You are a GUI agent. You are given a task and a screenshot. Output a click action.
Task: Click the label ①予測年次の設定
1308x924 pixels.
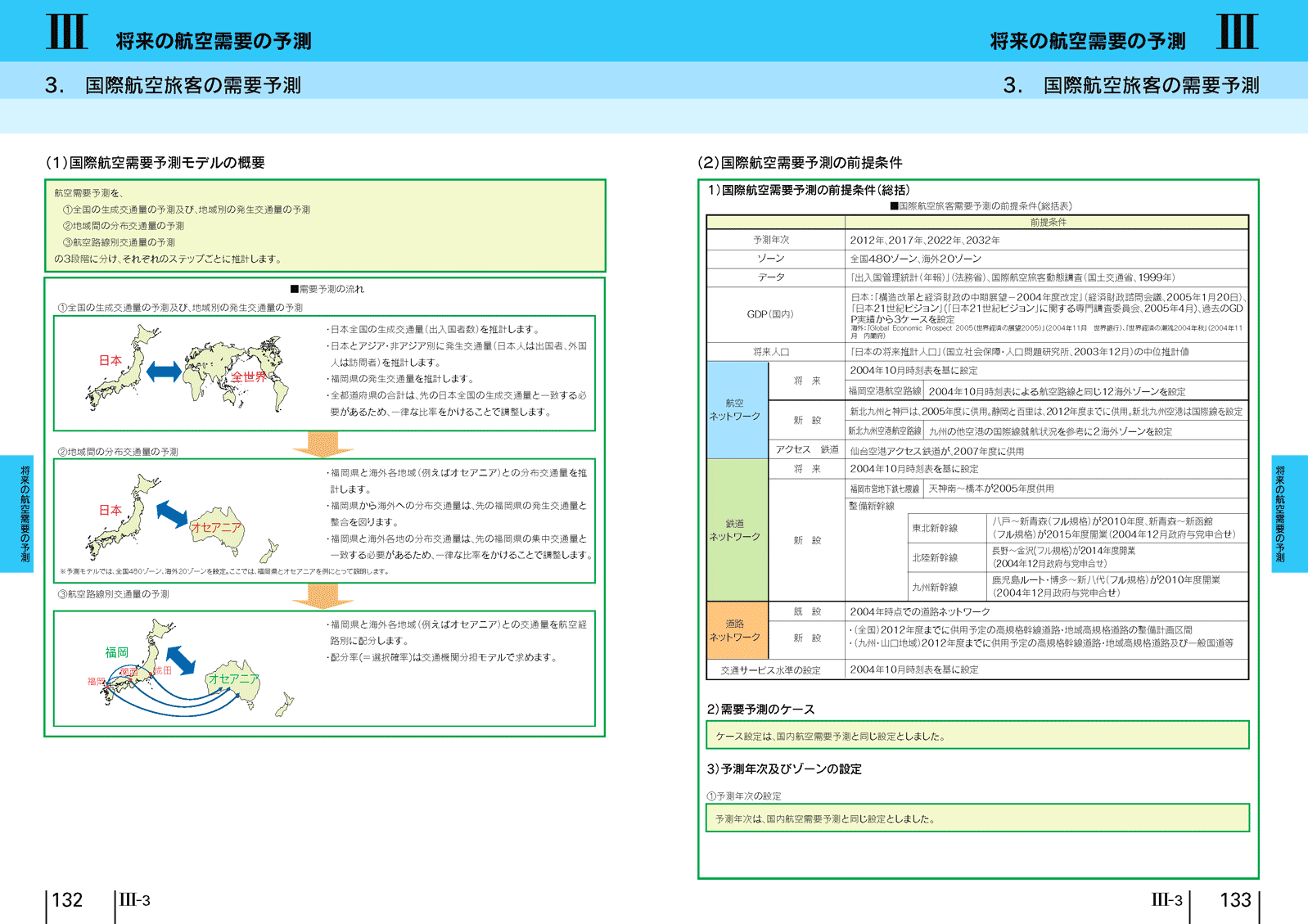[744, 796]
